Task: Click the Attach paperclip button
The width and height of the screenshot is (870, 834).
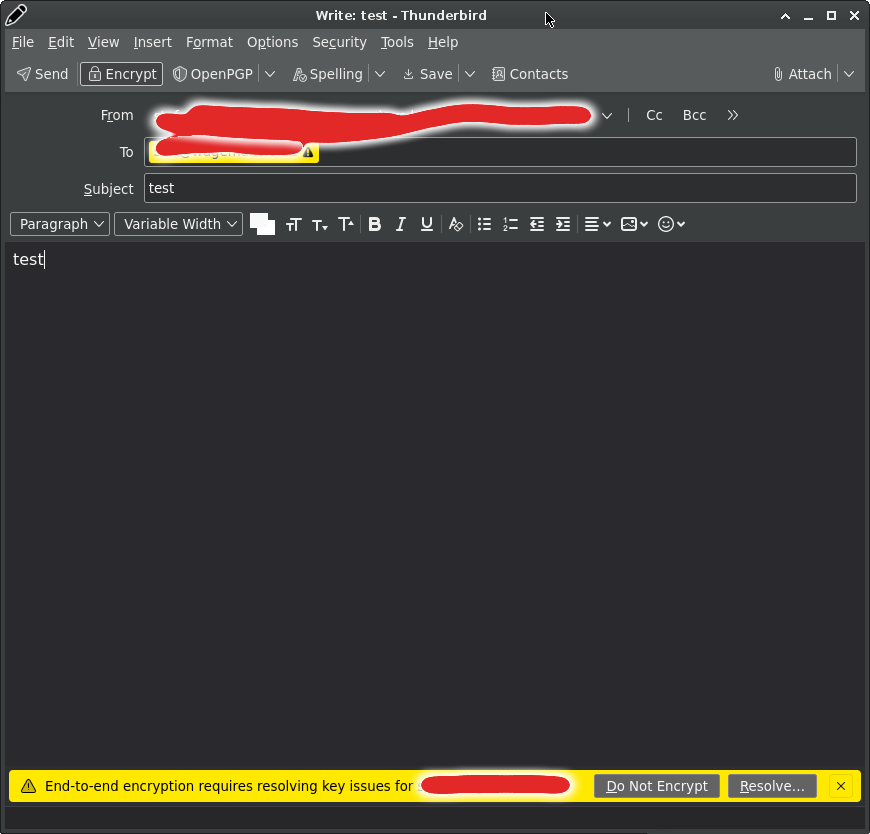Action: click(x=802, y=74)
